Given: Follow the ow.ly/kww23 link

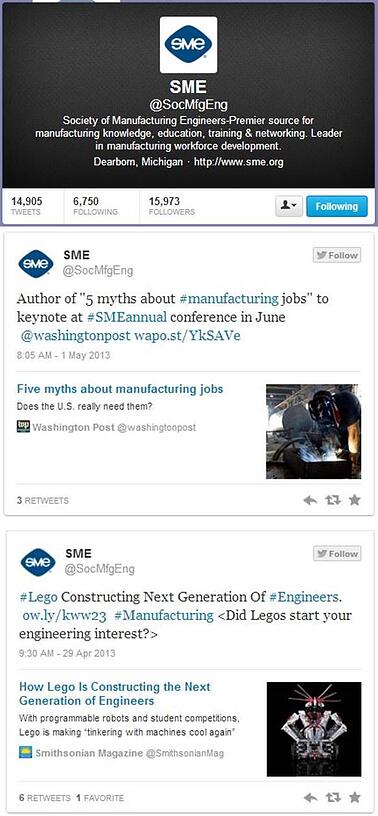Looking at the screenshot, I should click(65, 616).
